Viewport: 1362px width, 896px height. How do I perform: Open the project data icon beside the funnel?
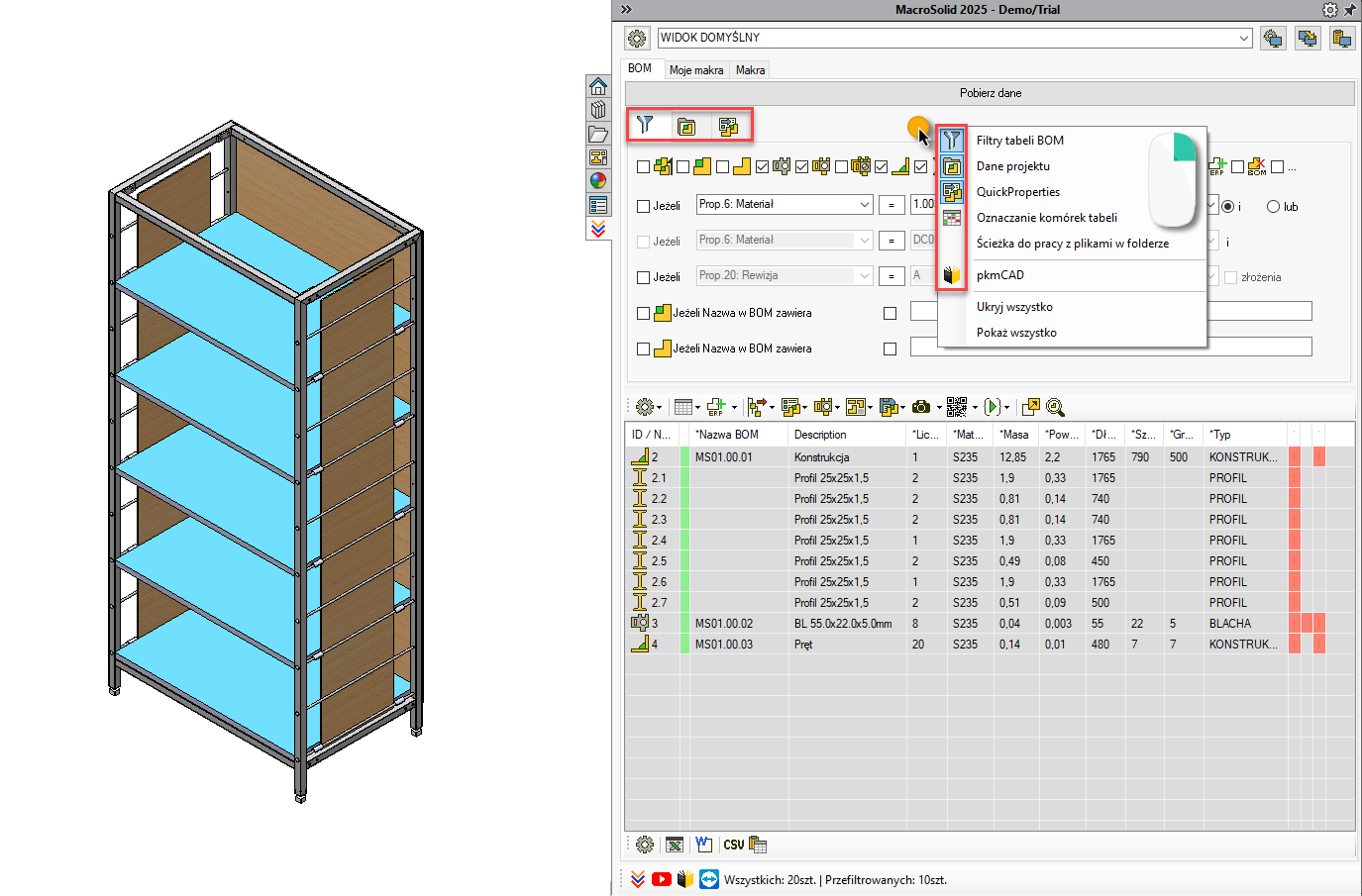coord(686,126)
